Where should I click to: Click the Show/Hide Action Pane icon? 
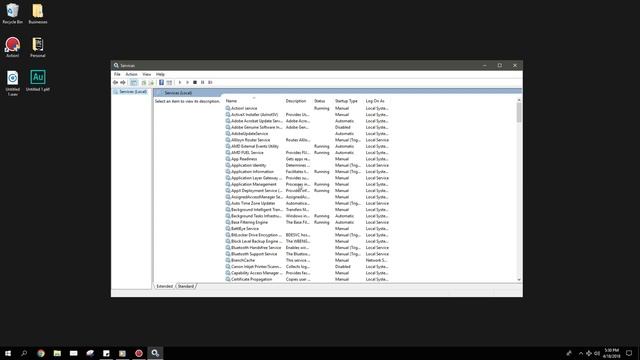tap(169, 82)
